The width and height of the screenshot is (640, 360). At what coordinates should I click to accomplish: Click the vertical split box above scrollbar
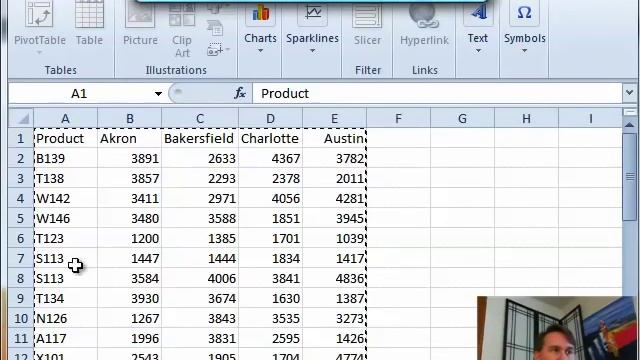click(x=630, y=112)
